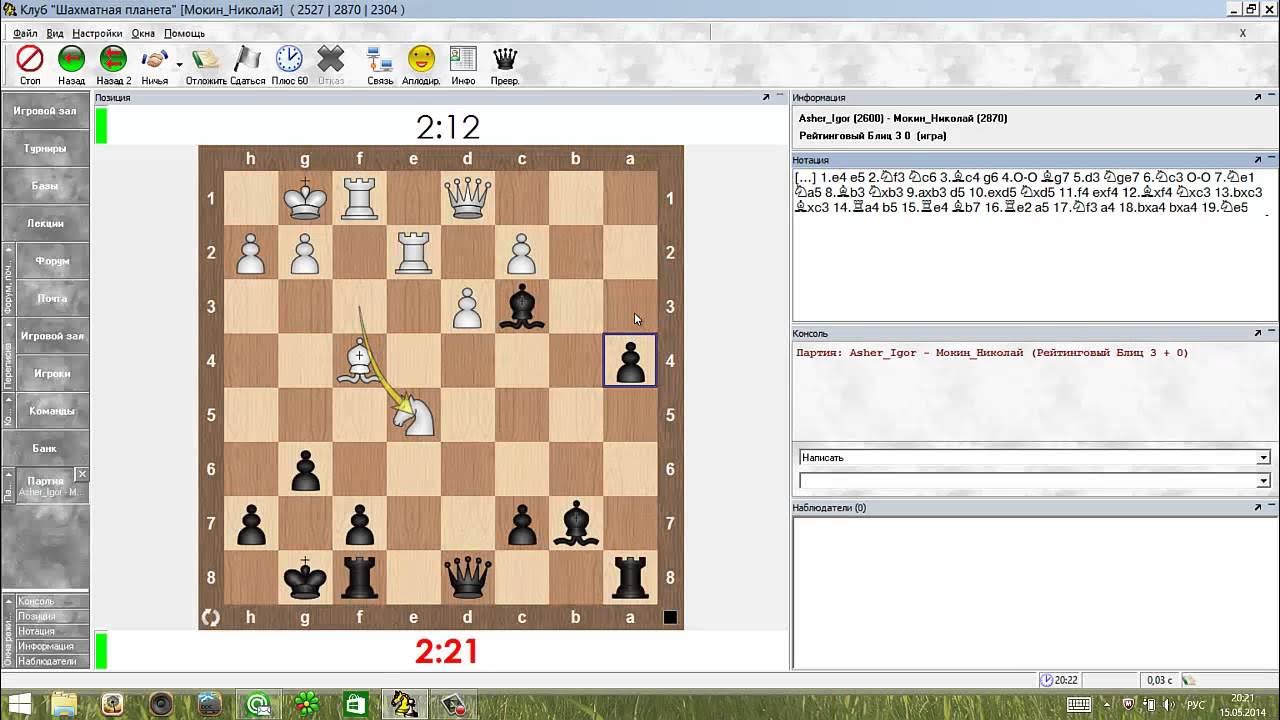Select the black queen on d8
1280x720 pixels.
coord(467,576)
